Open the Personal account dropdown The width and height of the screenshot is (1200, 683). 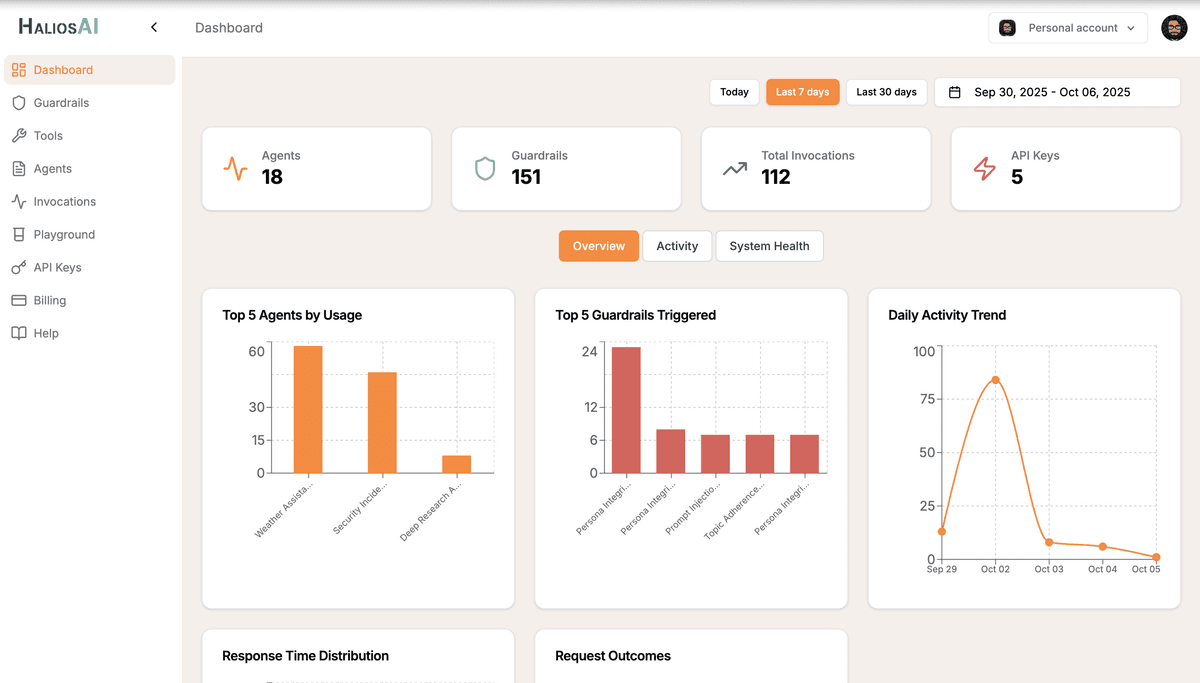point(1068,27)
